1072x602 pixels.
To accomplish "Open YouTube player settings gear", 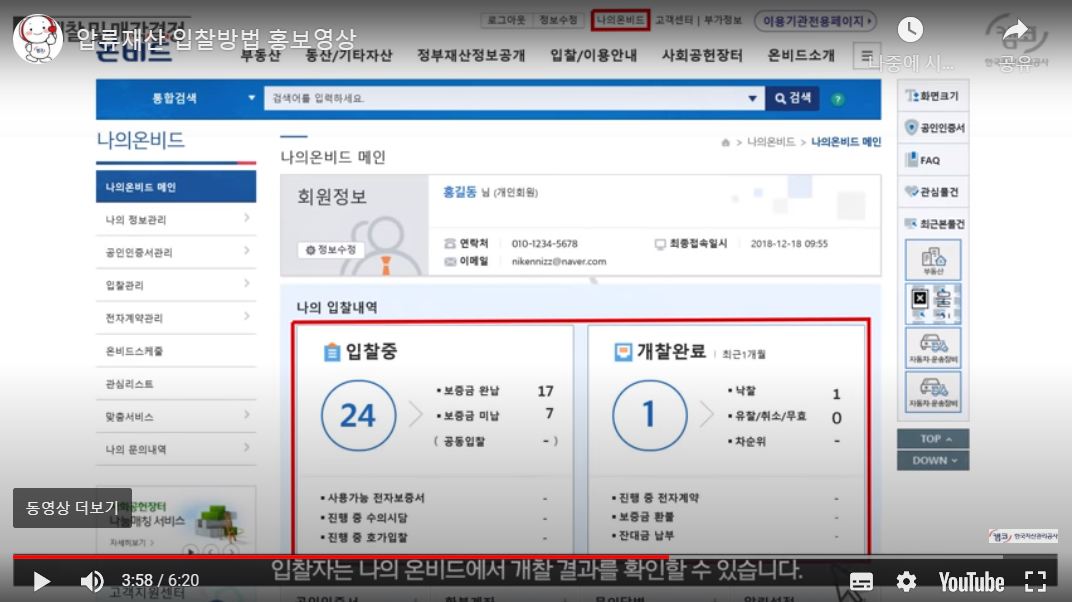I will [906, 582].
